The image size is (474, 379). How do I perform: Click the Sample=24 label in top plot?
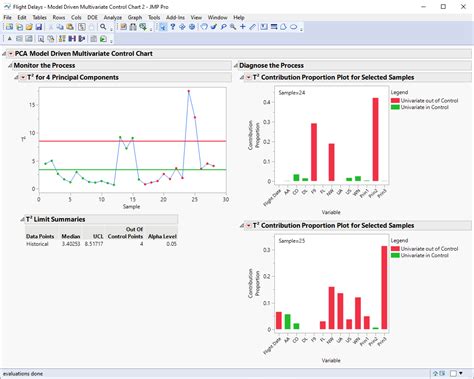click(x=292, y=93)
